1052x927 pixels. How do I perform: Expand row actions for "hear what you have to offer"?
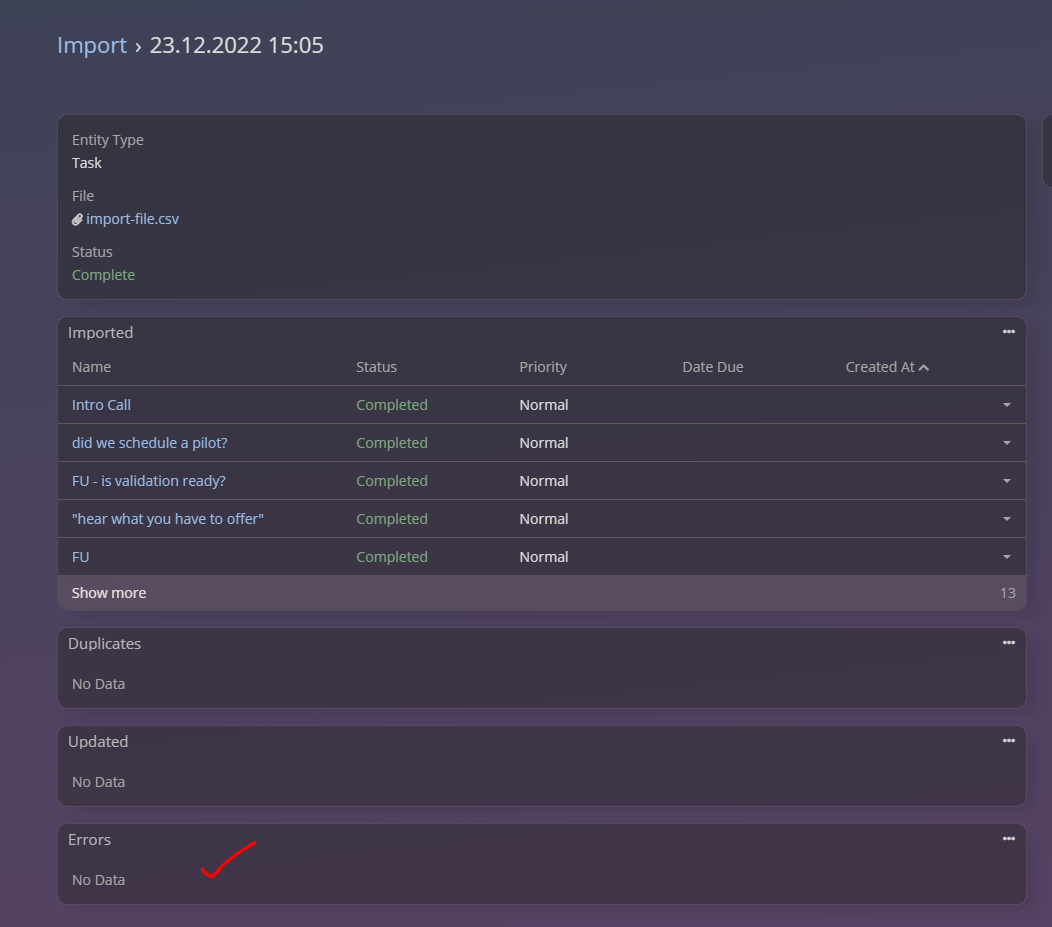coord(1006,519)
